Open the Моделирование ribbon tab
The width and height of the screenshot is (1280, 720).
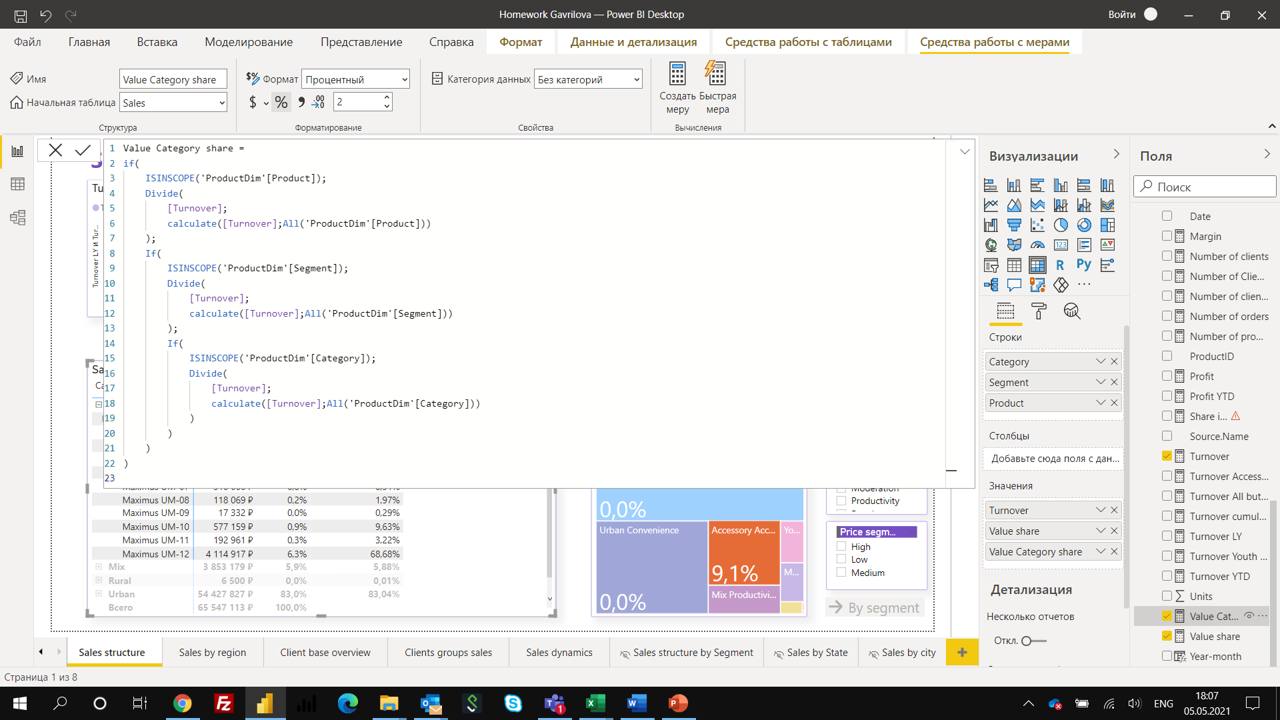coord(249,42)
